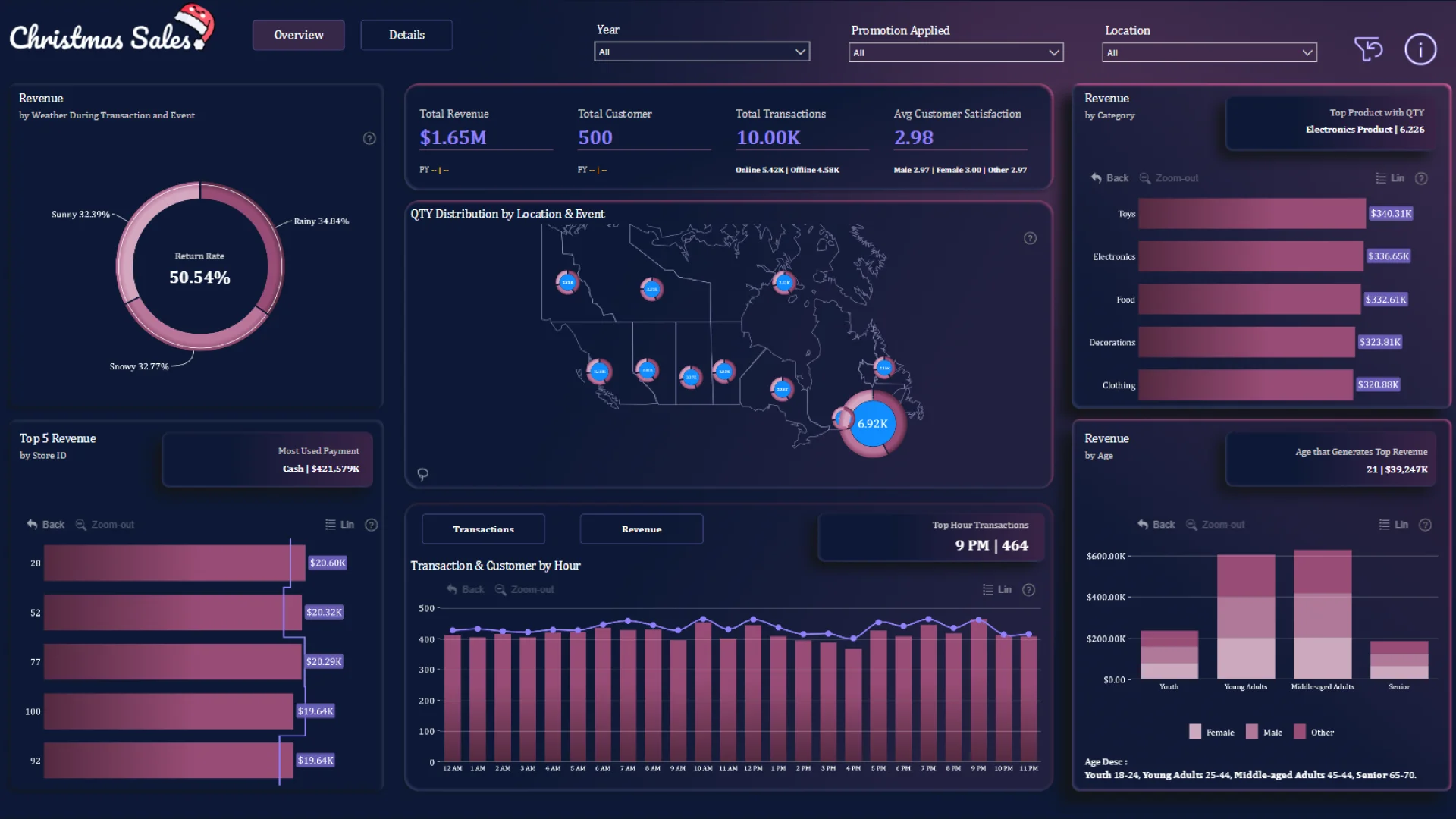Click the Male legend swatch

tap(1252, 732)
